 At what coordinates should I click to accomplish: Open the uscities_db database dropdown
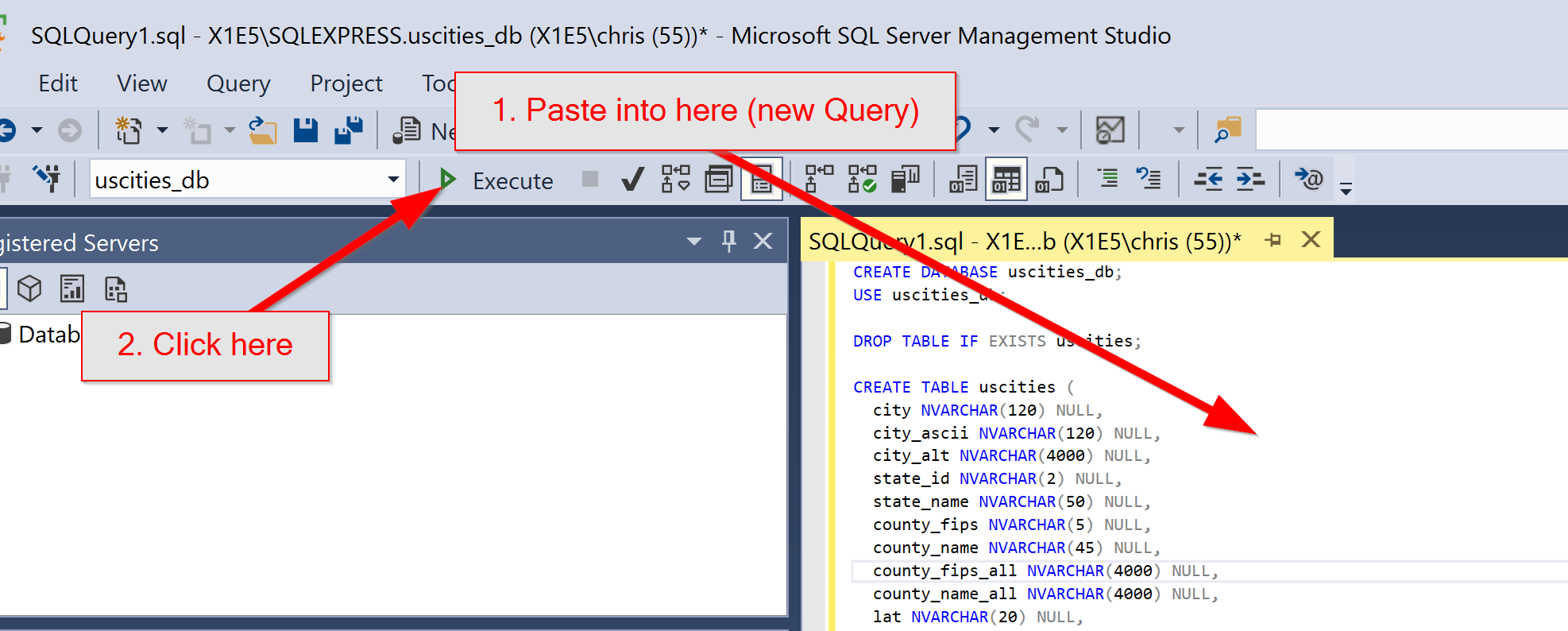pos(392,180)
